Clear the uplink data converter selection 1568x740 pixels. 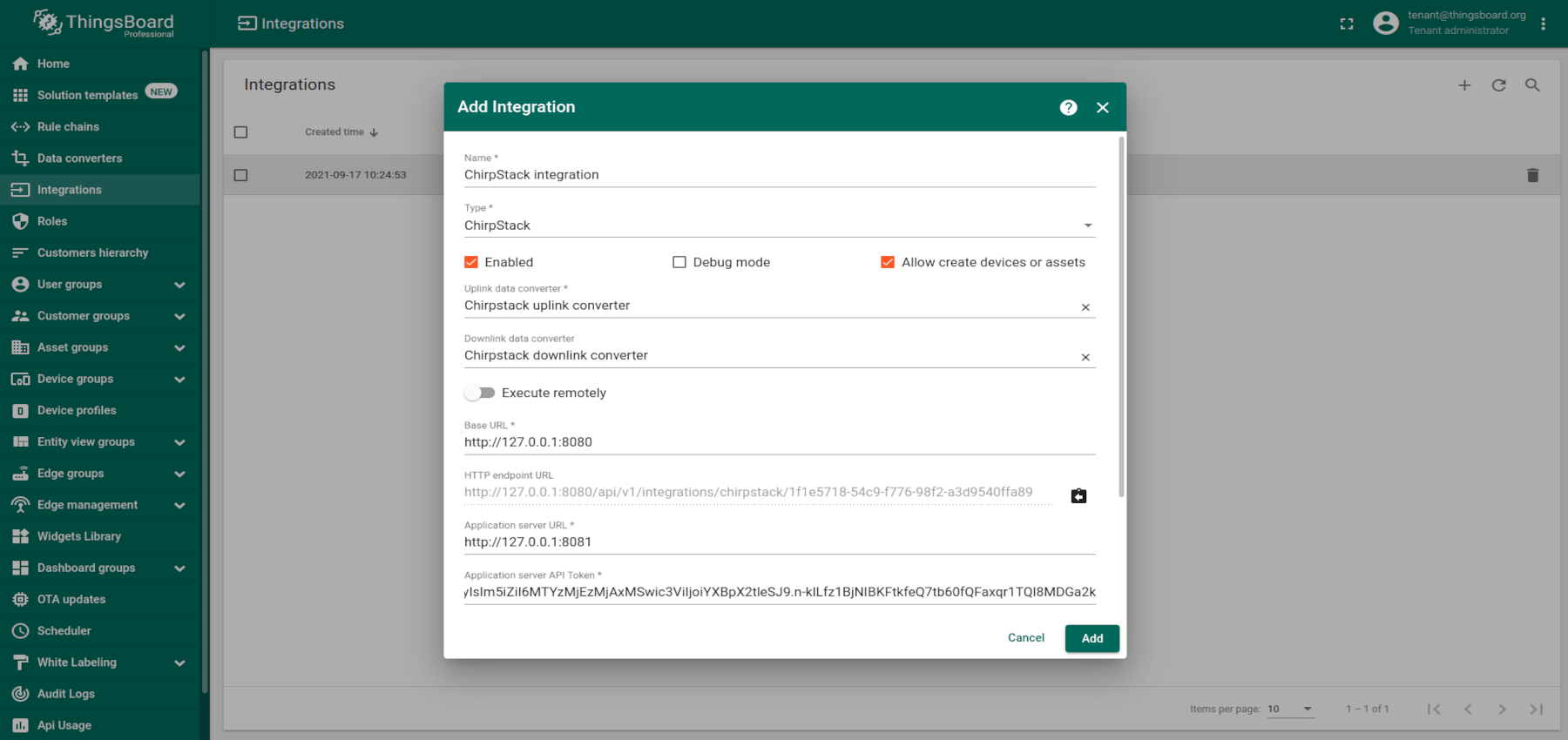click(x=1085, y=307)
